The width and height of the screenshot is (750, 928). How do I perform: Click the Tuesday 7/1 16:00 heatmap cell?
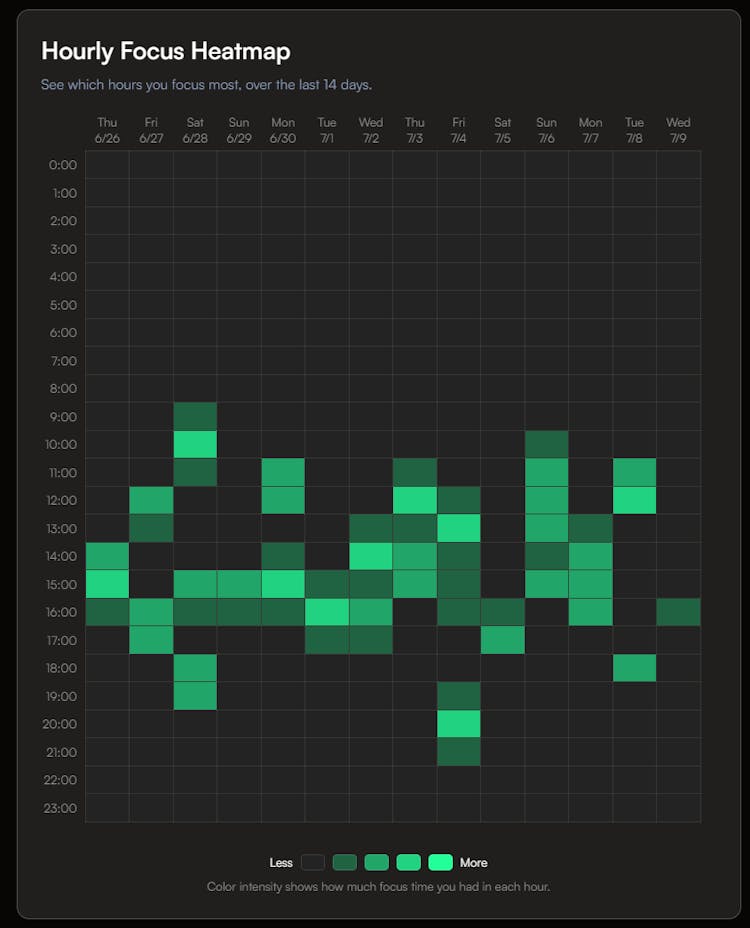click(x=327, y=612)
